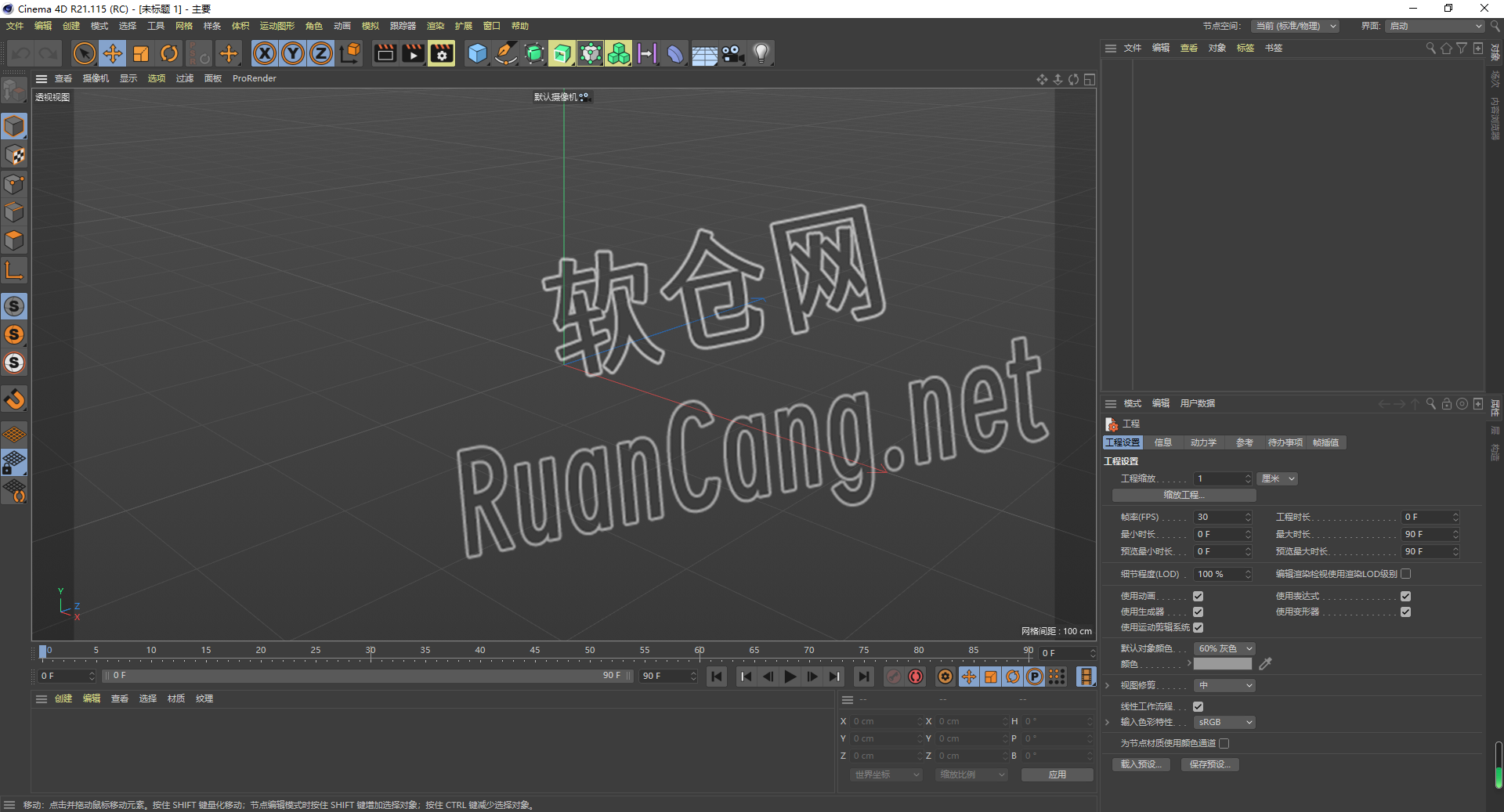Switch to polygon editing mode in left toolbar
This screenshot has height=812, width=1504.
pyautogui.click(x=15, y=240)
